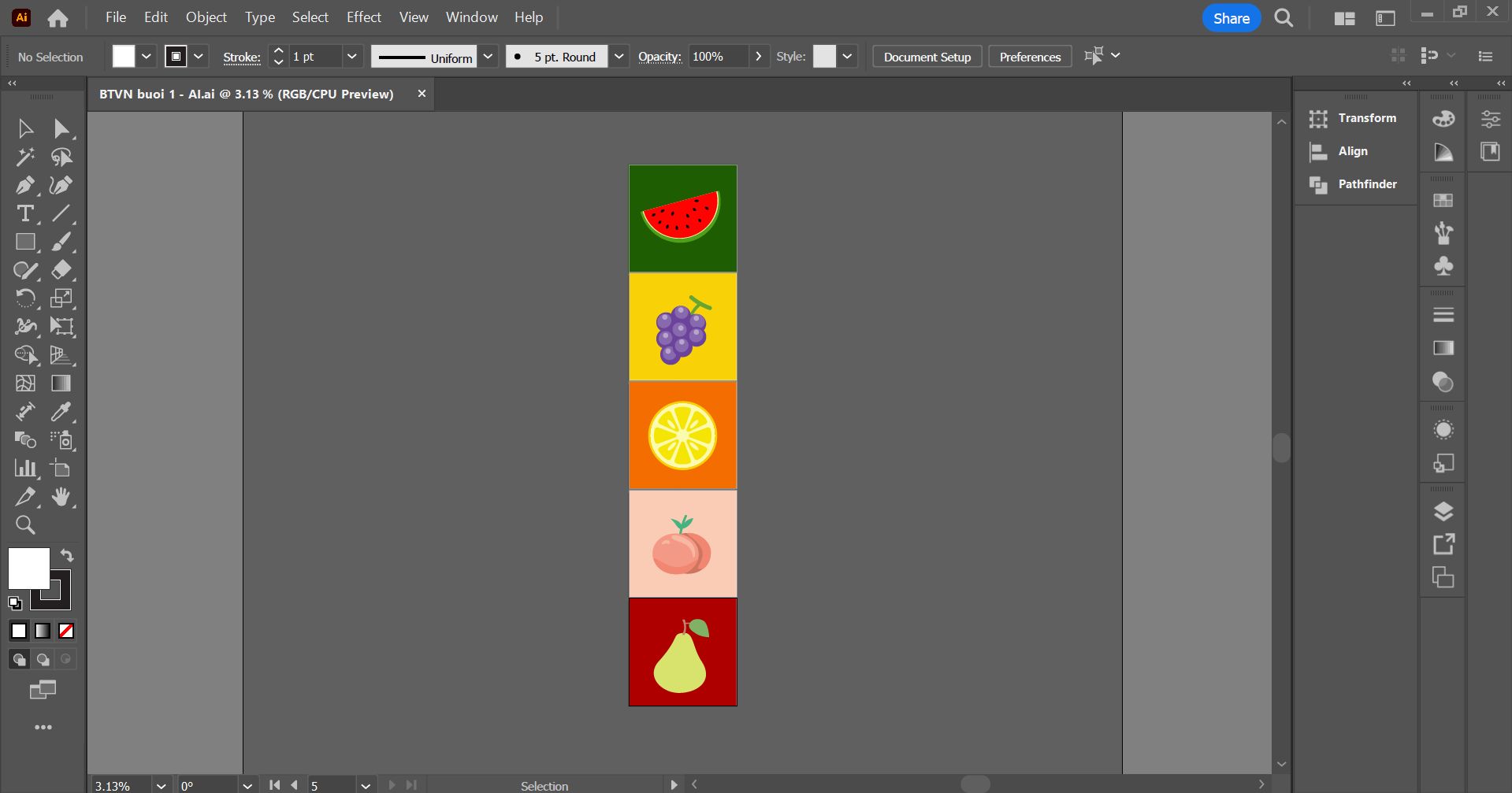The height and width of the screenshot is (793, 1512).
Task: Activate the Type tool
Action: 25,213
